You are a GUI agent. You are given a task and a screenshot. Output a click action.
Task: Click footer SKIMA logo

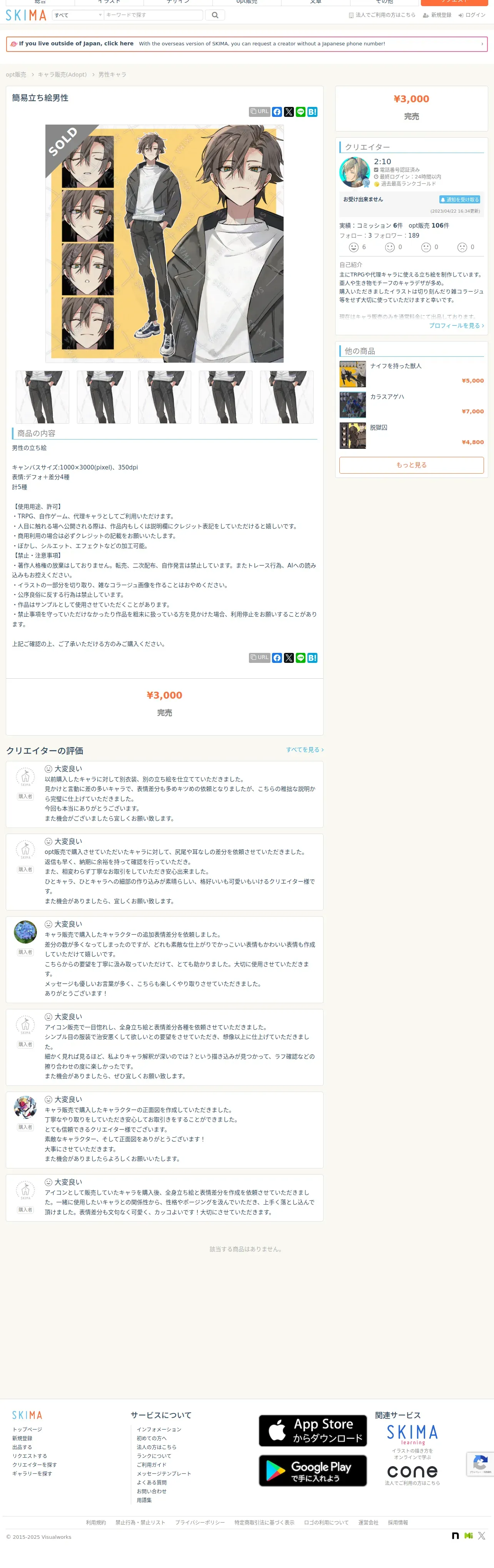[x=27, y=1415]
